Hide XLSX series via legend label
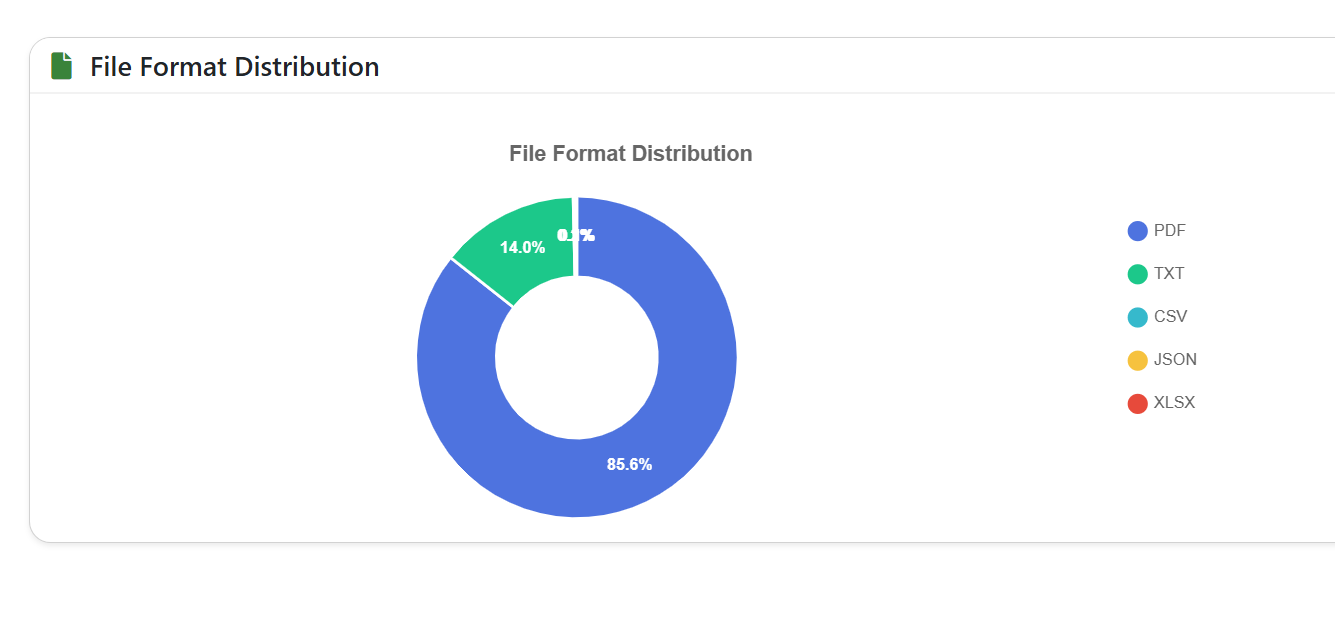 [1174, 403]
